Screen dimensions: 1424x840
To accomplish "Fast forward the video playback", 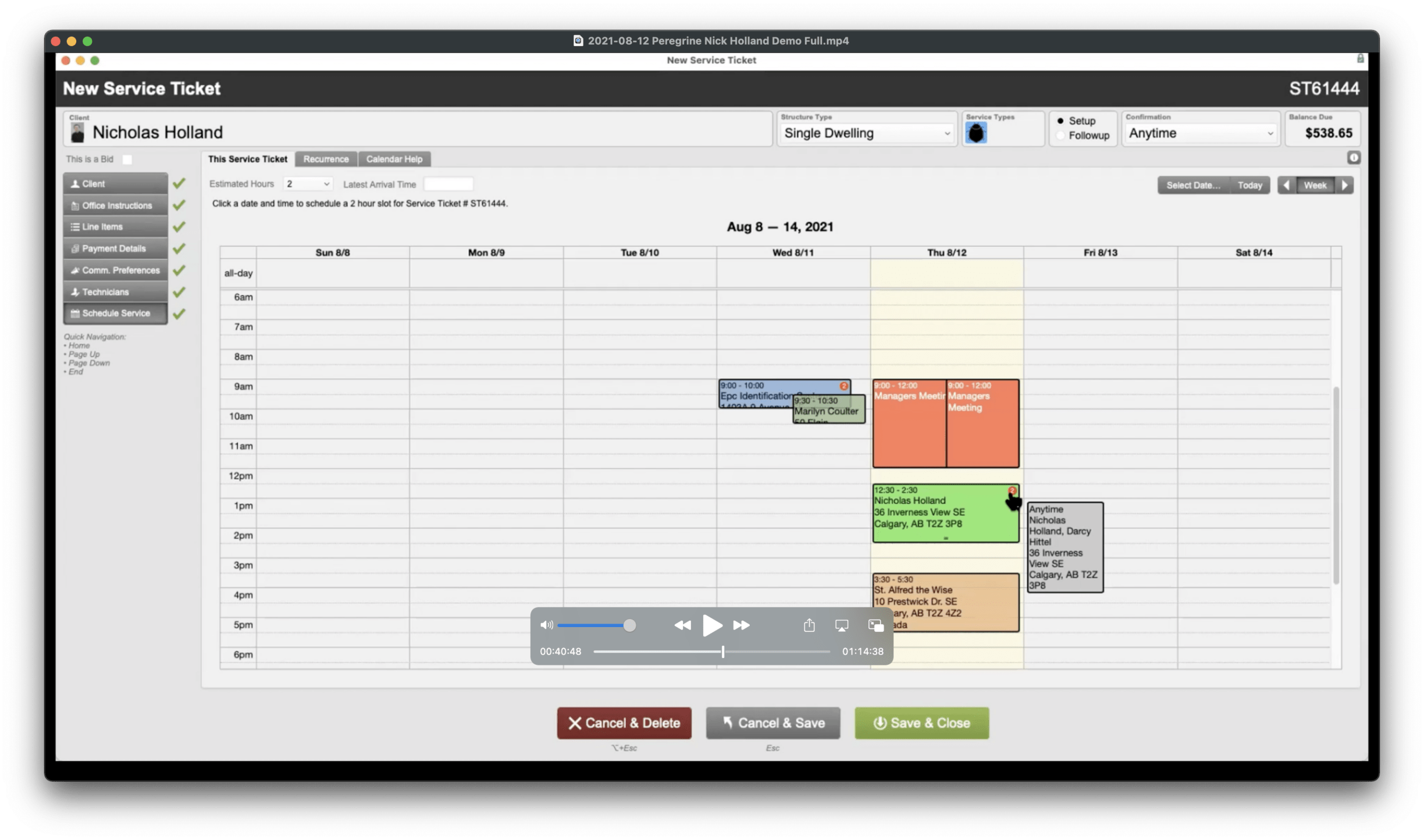I will pos(741,625).
